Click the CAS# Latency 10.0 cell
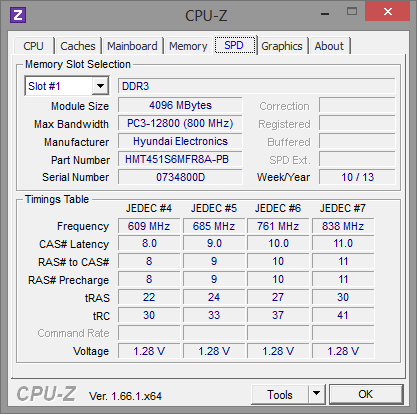This screenshot has width=417, height=414. click(x=278, y=243)
